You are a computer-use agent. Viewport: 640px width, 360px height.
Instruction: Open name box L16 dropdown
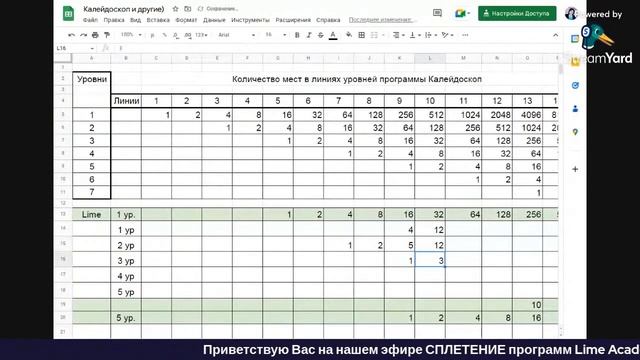click(x=92, y=48)
